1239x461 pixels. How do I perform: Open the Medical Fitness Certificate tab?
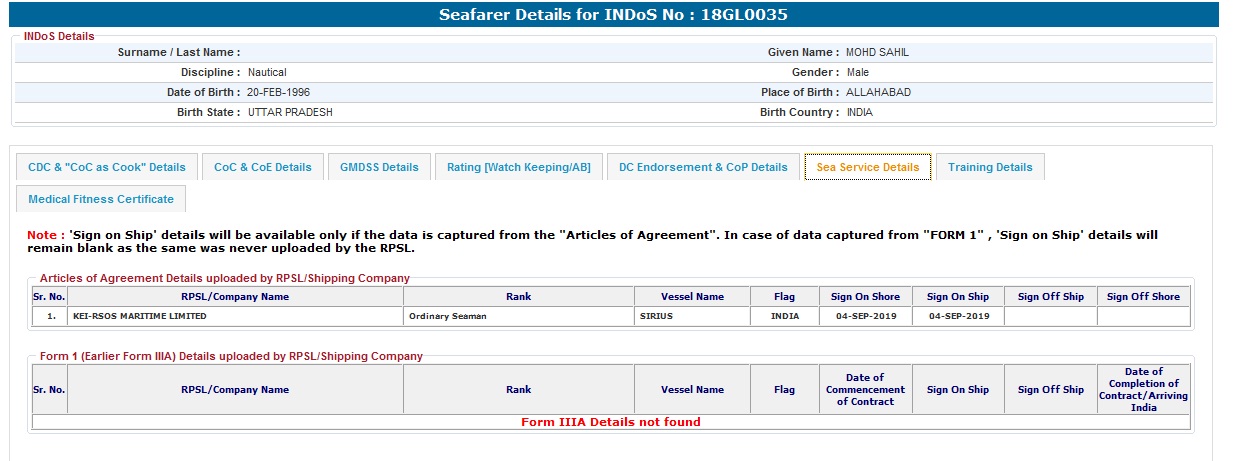(101, 199)
